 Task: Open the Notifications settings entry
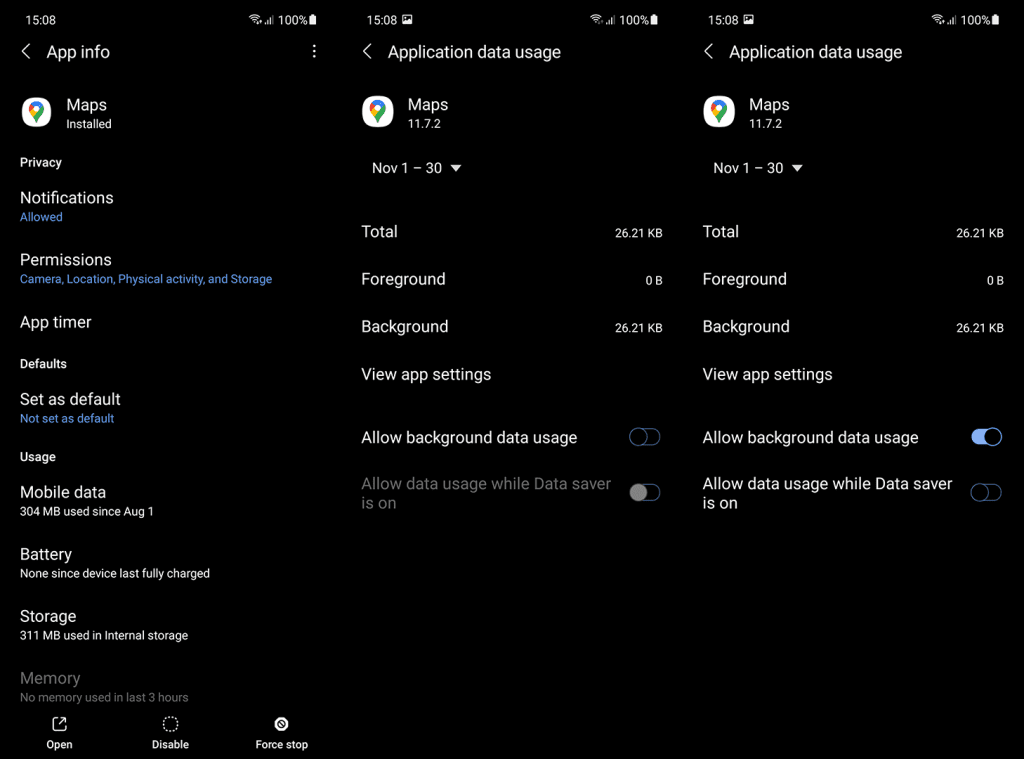point(67,205)
